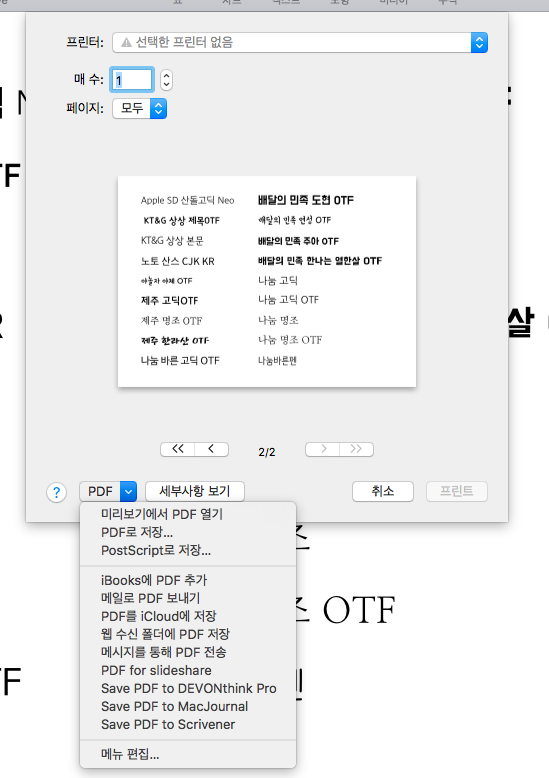Image resolution: width=549 pixels, height=778 pixels.
Task: Click the 취소 button
Action: pyautogui.click(x=383, y=491)
